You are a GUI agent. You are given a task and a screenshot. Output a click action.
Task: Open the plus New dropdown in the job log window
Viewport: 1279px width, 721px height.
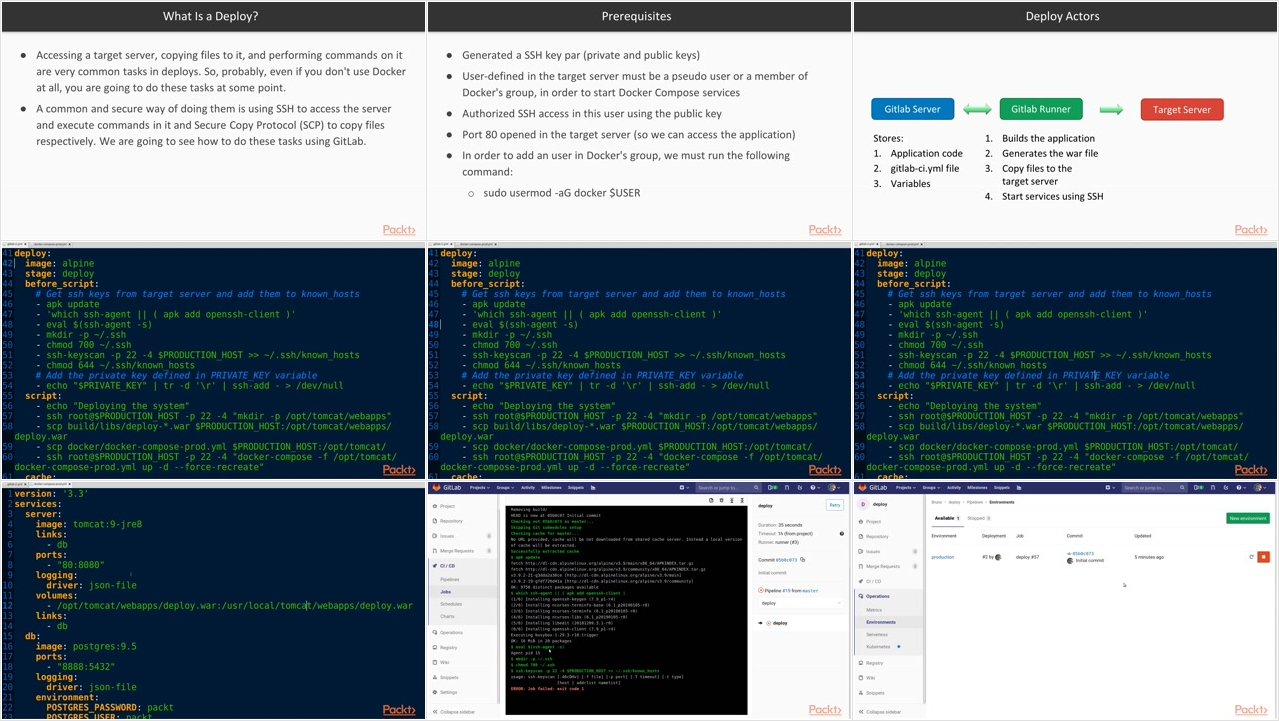685,487
